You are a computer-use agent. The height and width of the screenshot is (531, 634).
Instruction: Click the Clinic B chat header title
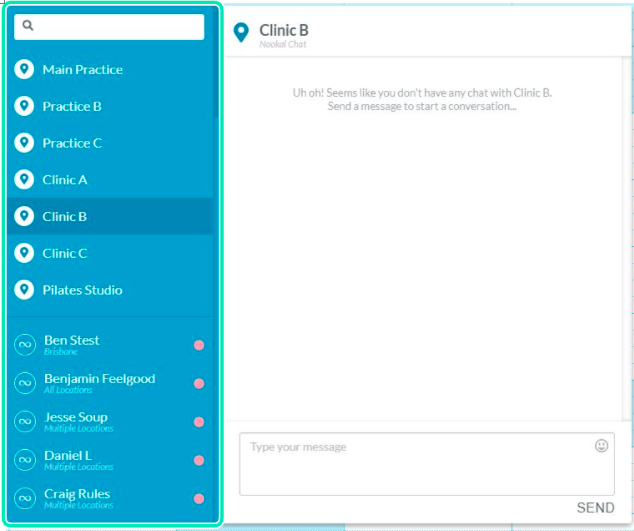(284, 30)
